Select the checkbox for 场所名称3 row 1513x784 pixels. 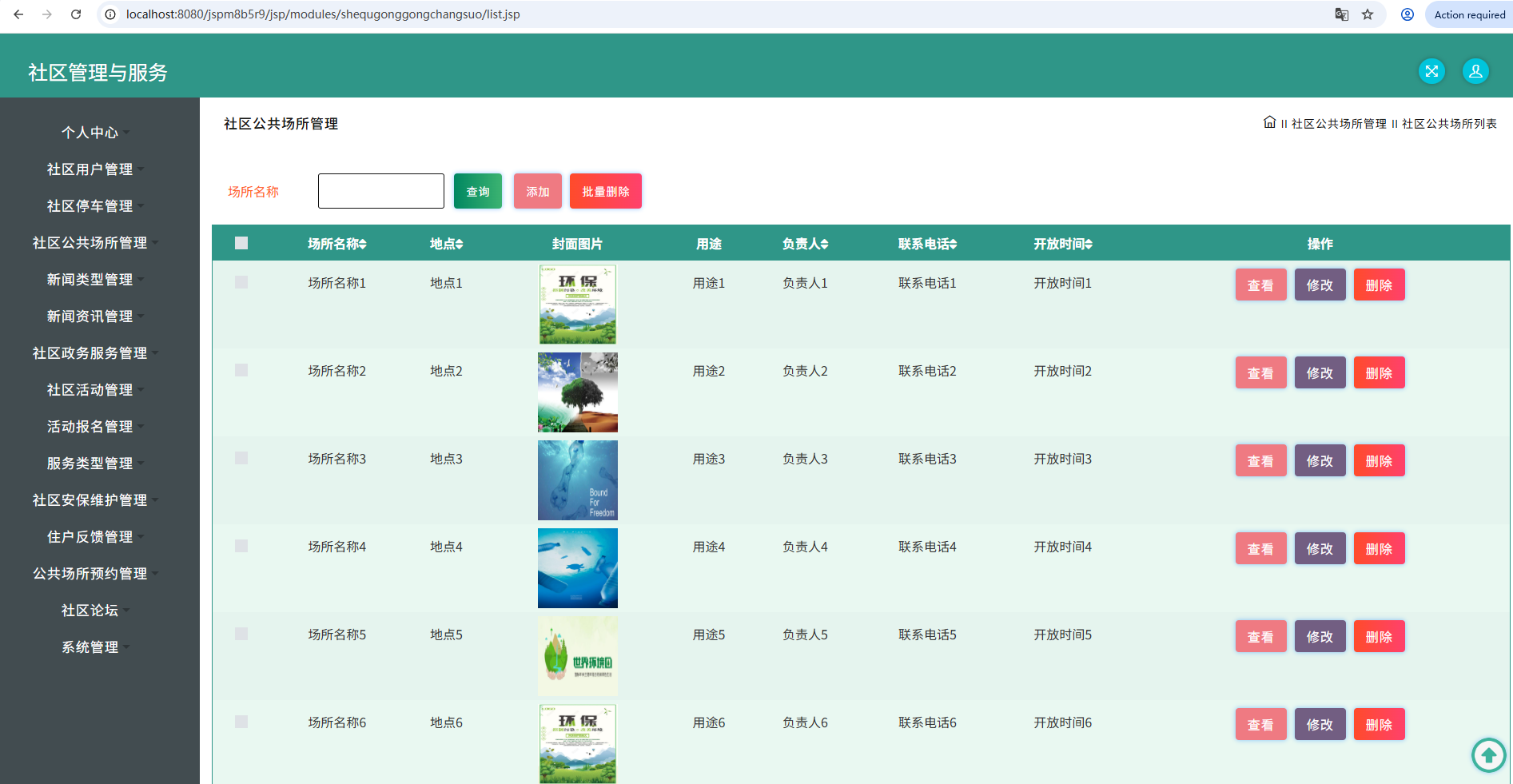241,458
